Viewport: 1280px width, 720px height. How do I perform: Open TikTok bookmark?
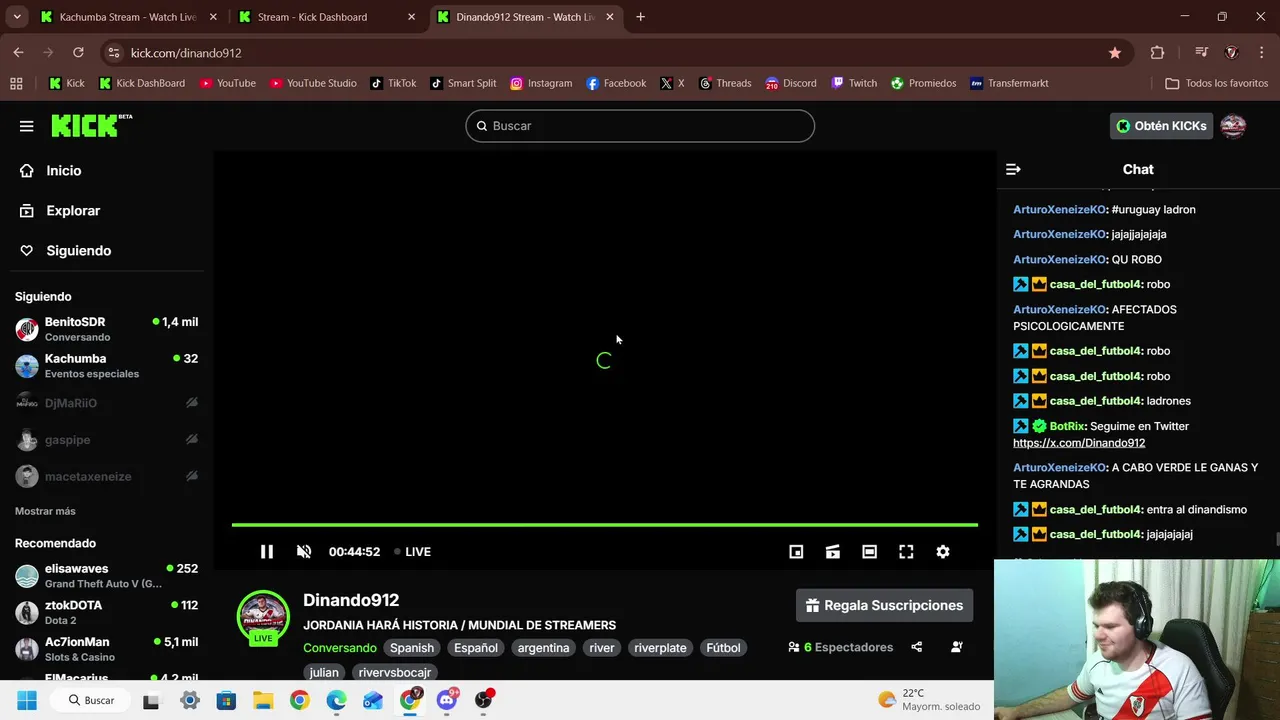point(393,83)
